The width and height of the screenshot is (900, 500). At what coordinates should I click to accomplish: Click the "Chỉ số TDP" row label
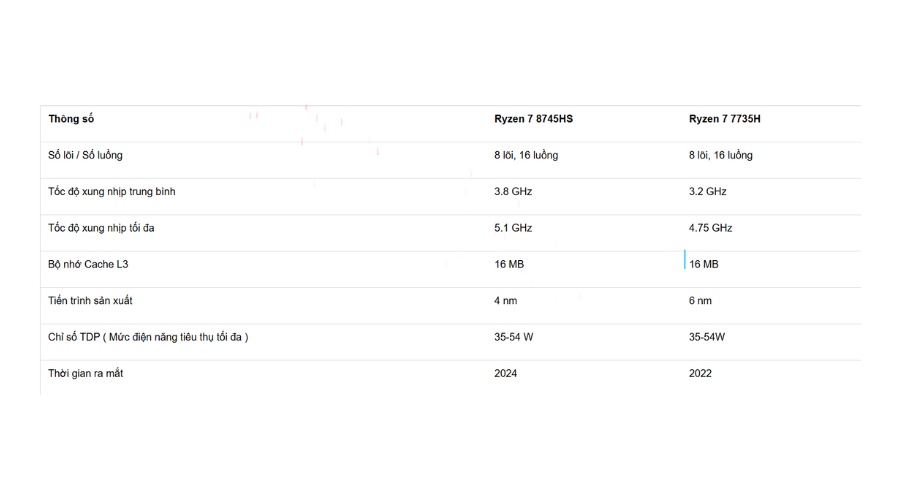pyautogui.click(x=148, y=337)
